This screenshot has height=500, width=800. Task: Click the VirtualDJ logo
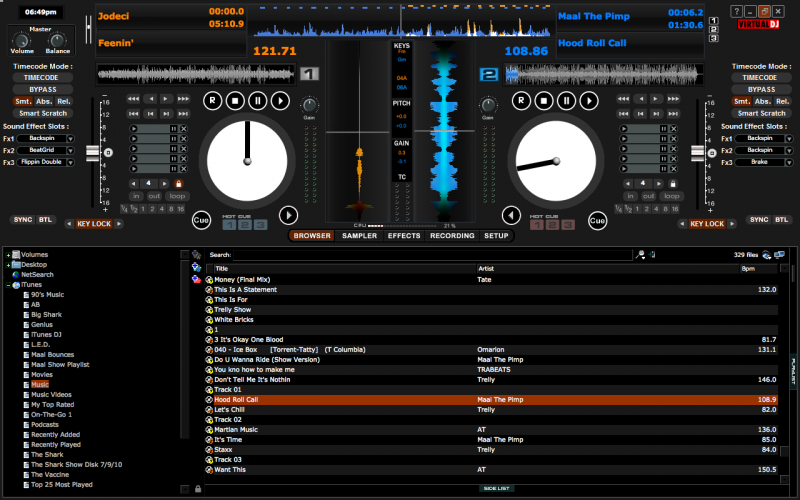758,24
